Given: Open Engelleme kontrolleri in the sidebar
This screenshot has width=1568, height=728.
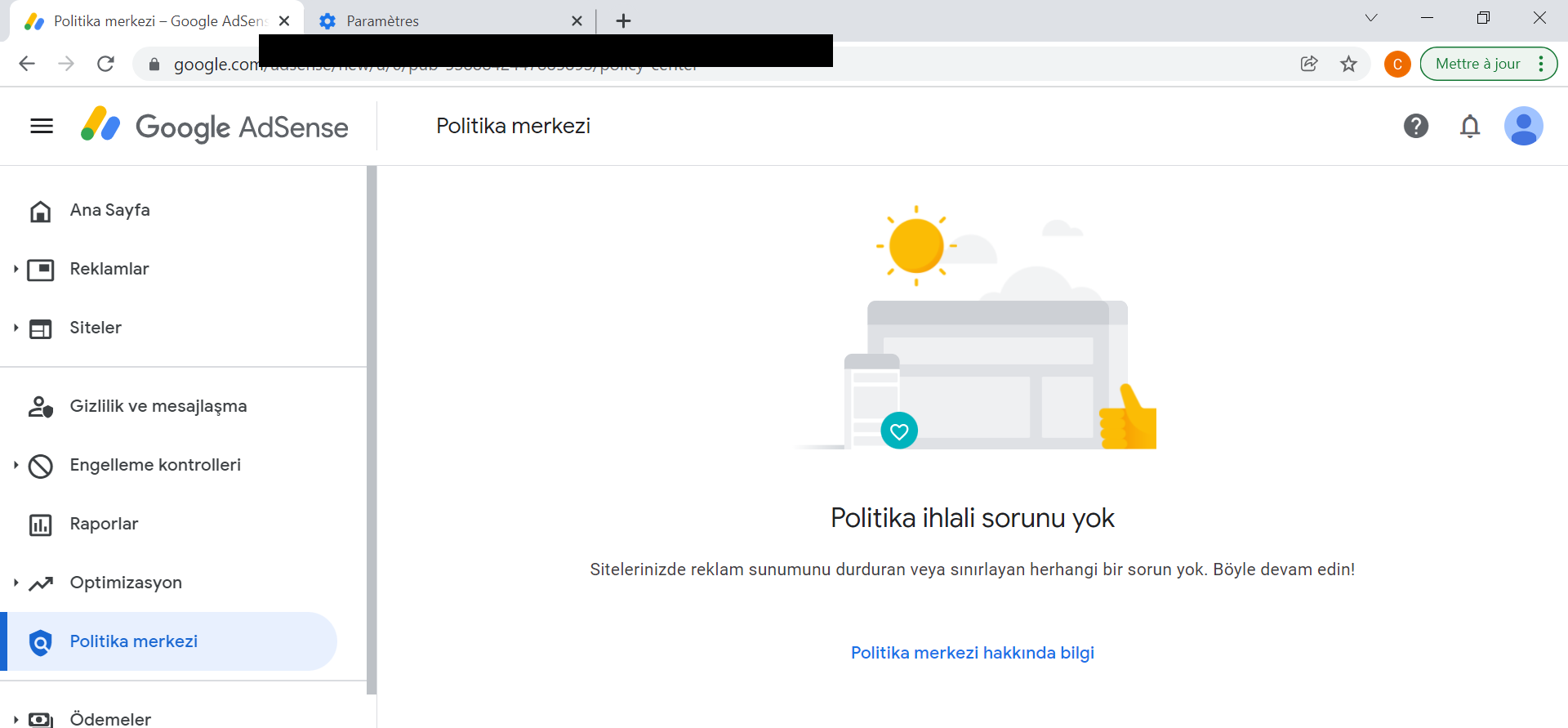Looking at the screenshot, I should (x=155, y=465).
